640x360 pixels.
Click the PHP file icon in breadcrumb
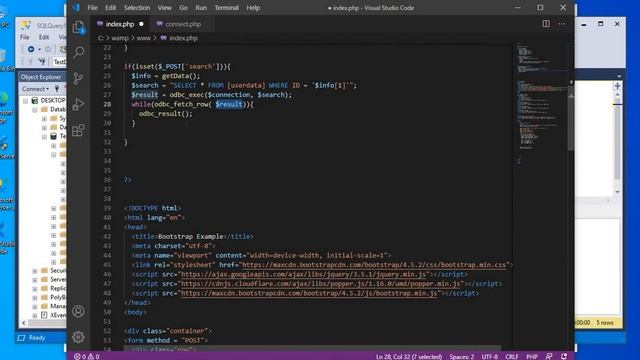click(x=164, y=38)
